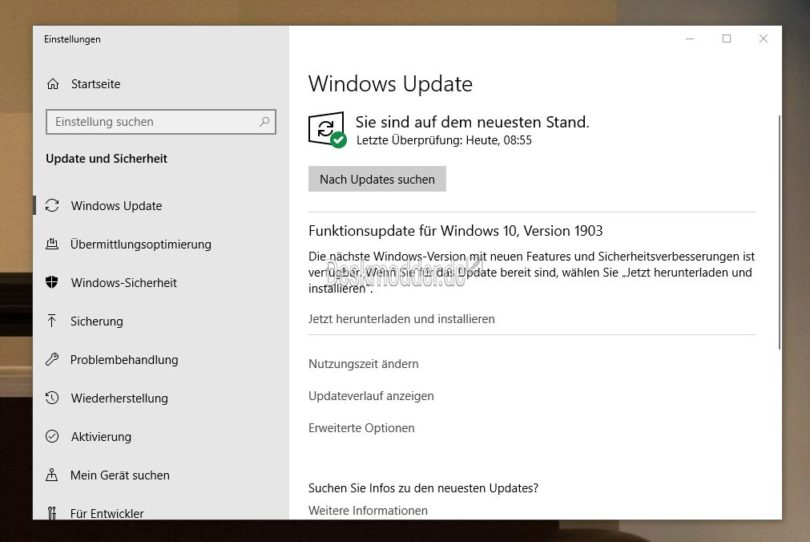Maximize the Einstellungen window

[726, 39]
